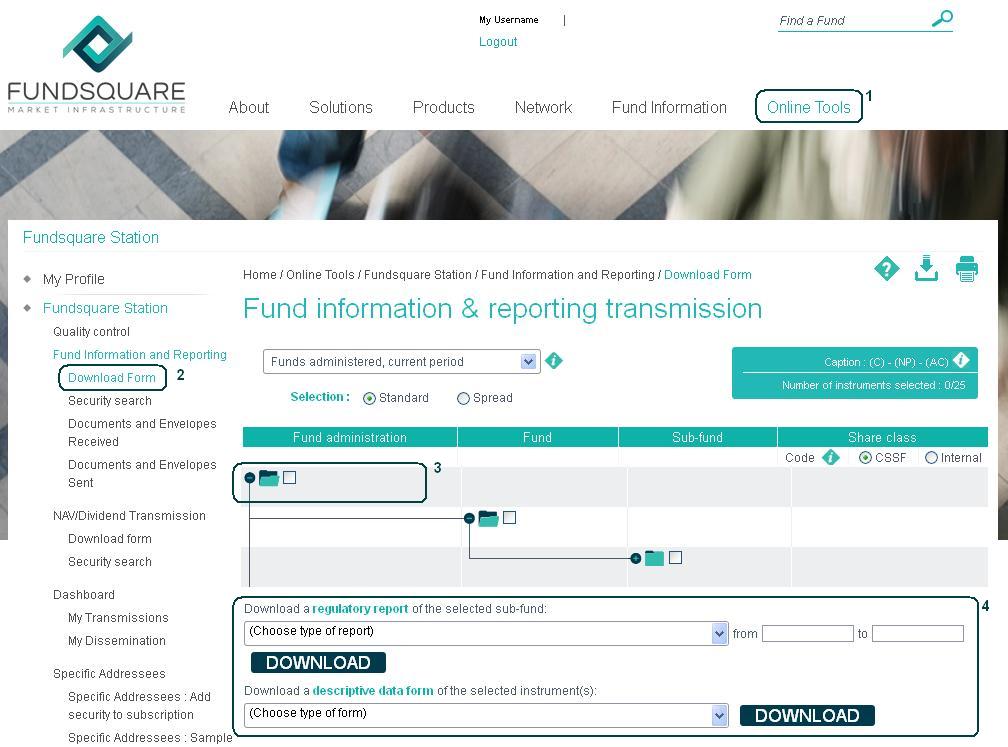
Task: Open Dashboard in the sidebar
Action: pyautogui.click(x=84, y=595)
